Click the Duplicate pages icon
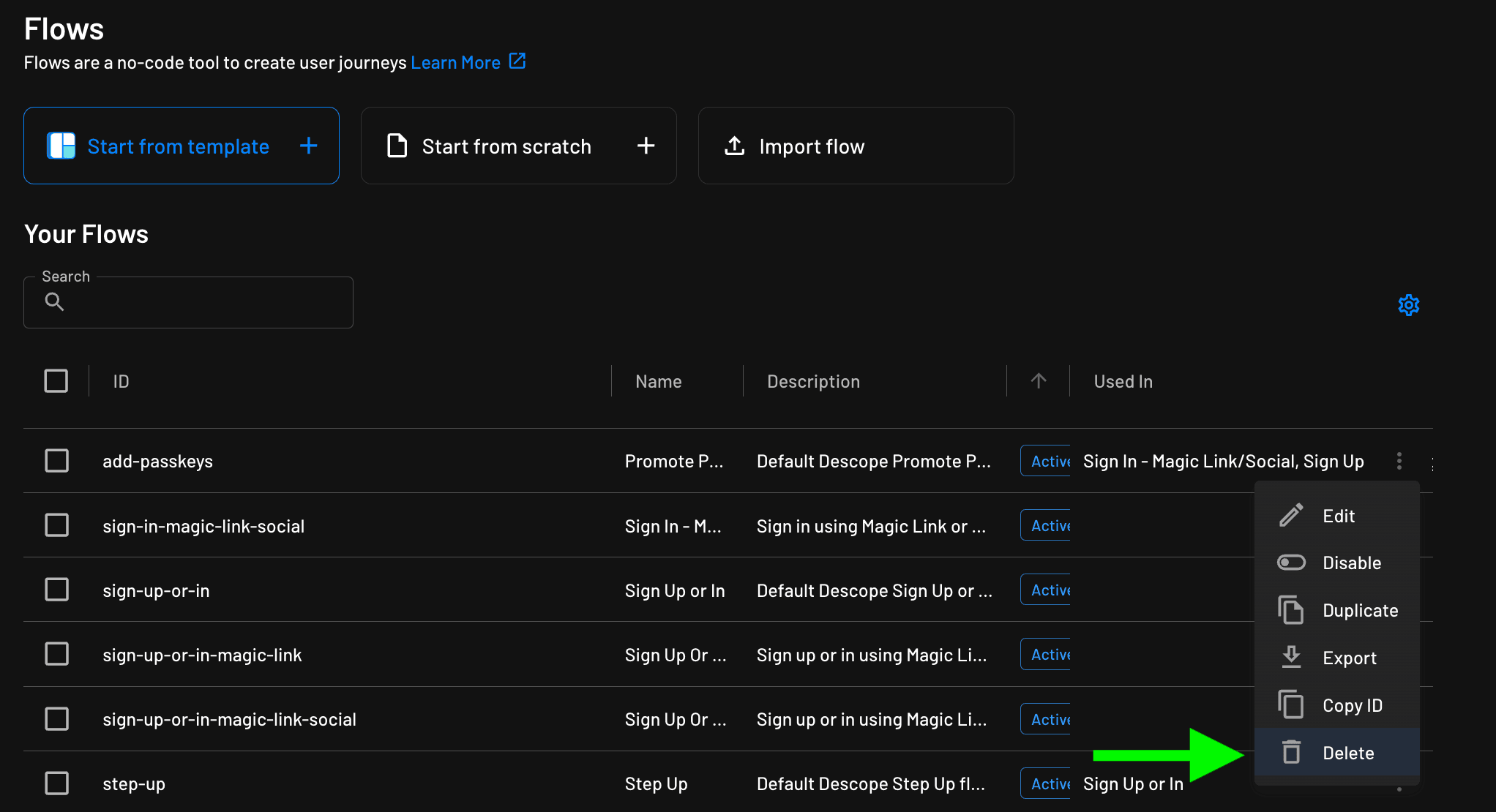 pyautogui.click(x=1291, y=610)
